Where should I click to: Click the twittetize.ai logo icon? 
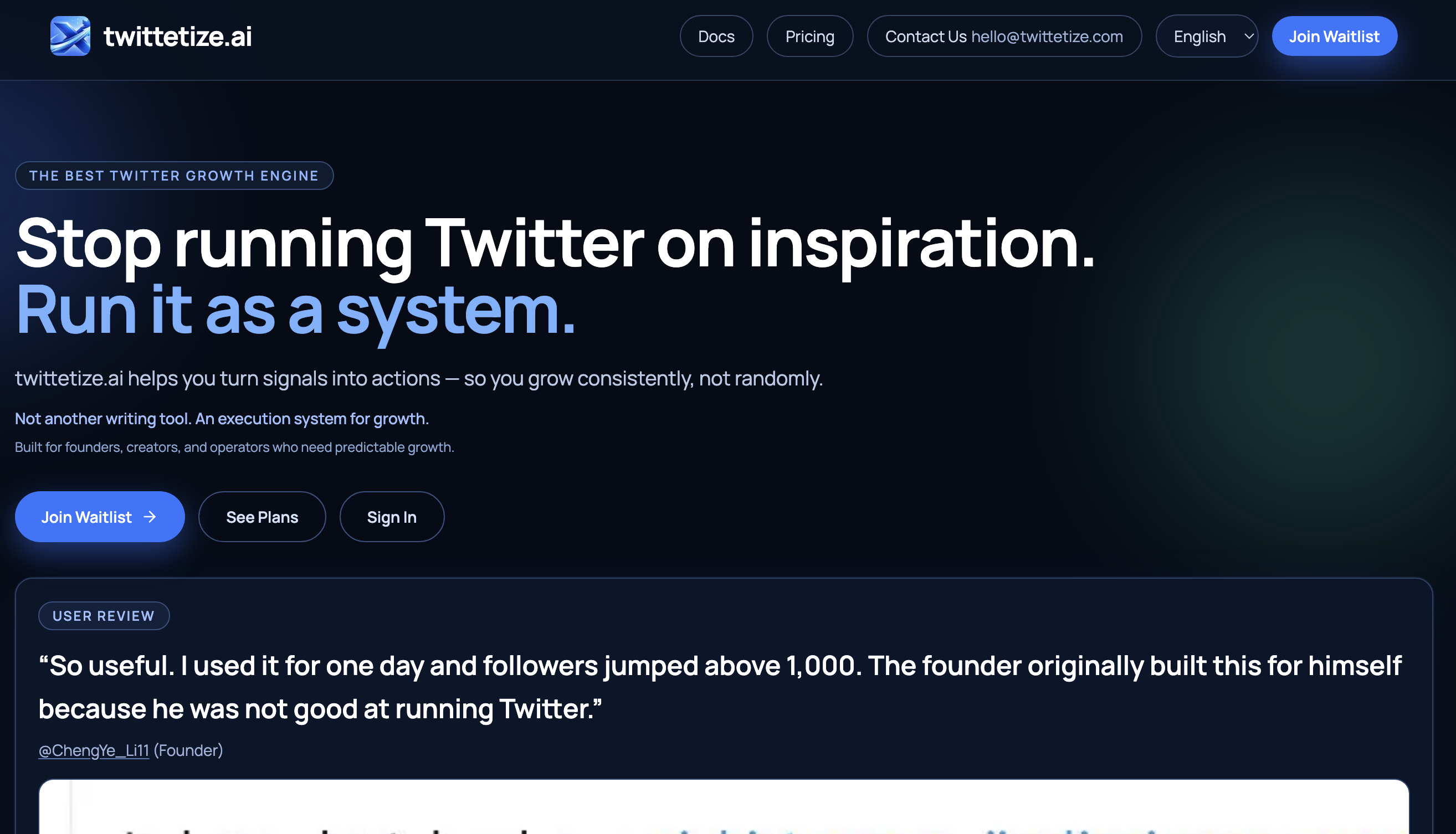pos(70,36)
